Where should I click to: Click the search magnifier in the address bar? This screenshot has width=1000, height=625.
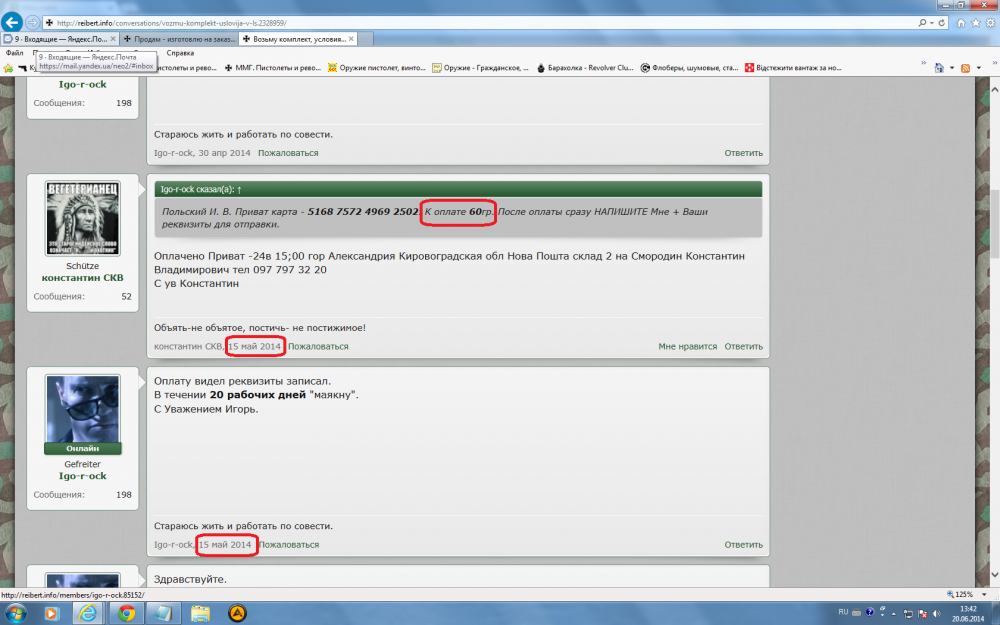tap(922, 22)
